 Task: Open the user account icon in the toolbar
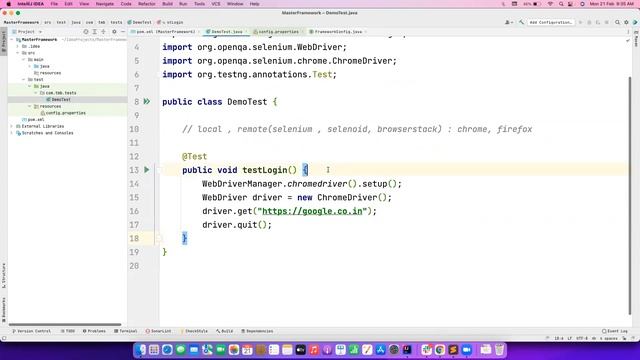(509, 22)
